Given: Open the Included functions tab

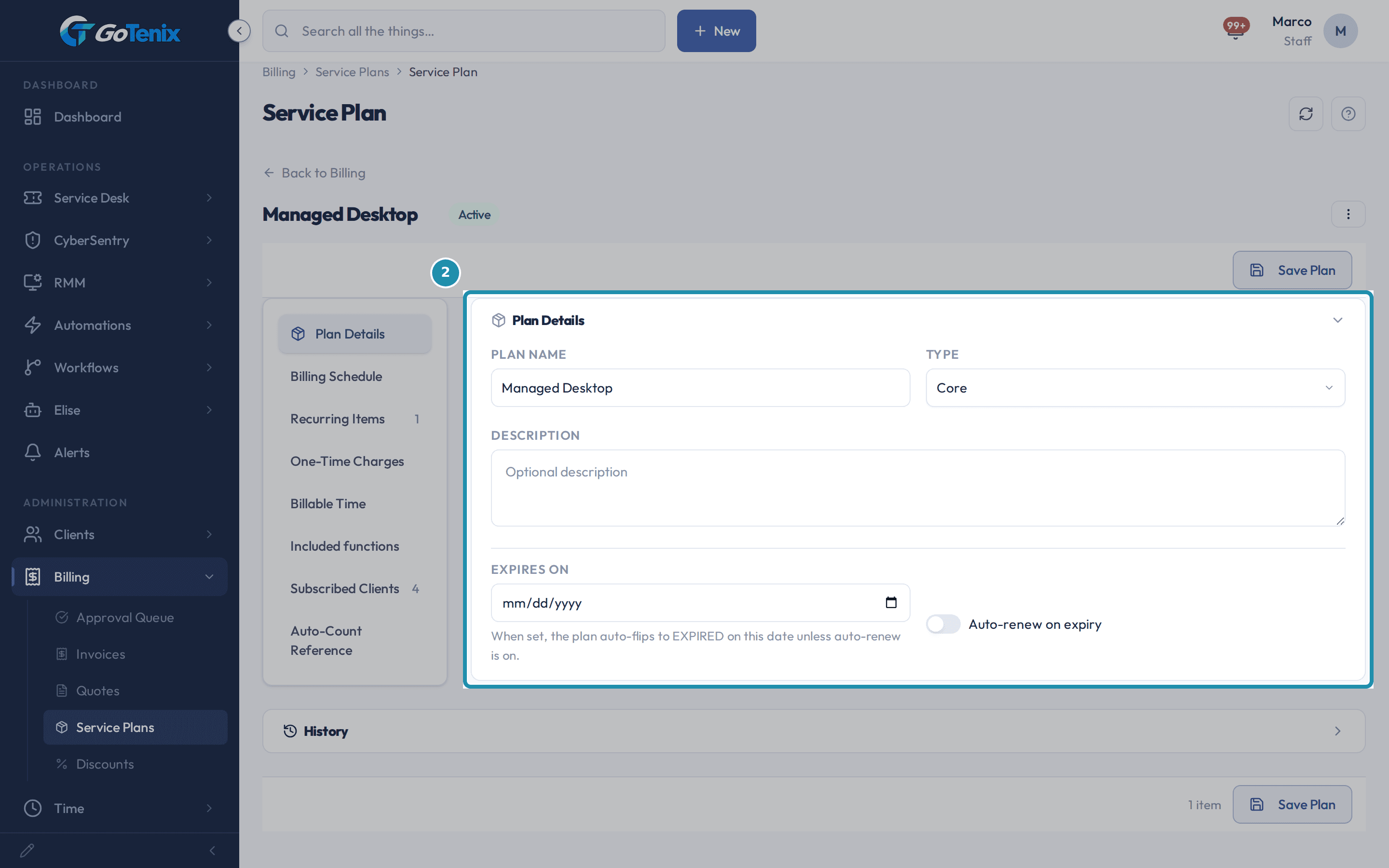Looking at the screenshot, I should coord(354,546).
